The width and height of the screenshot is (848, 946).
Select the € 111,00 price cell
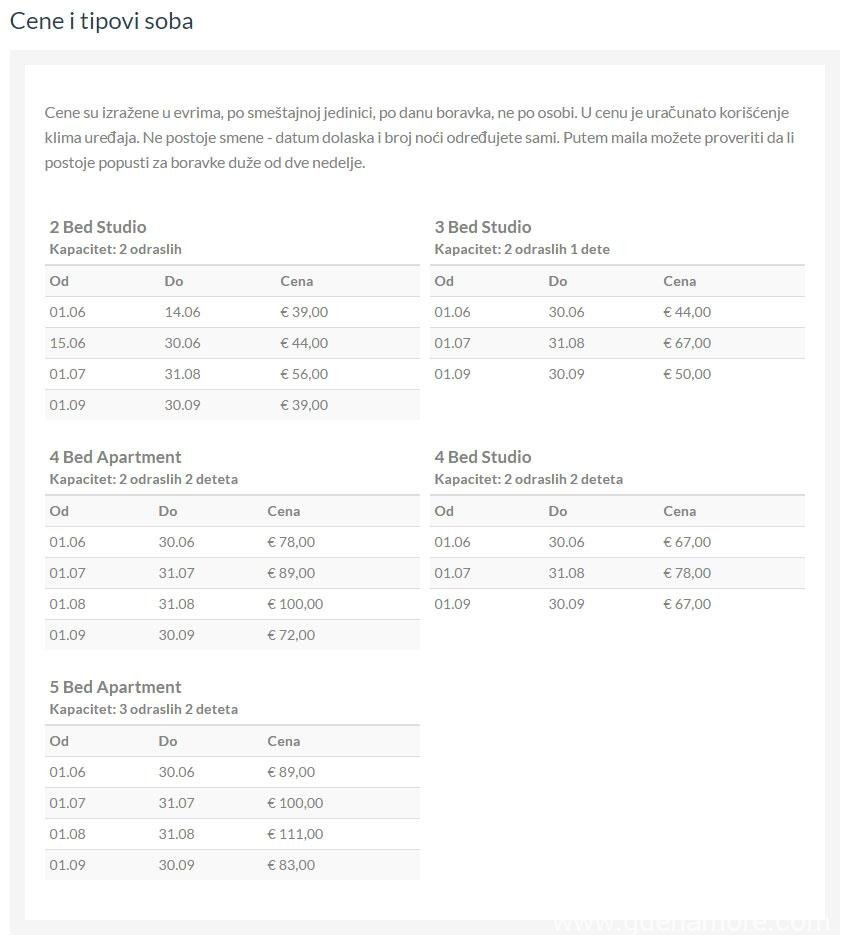[x=295, y=834]
